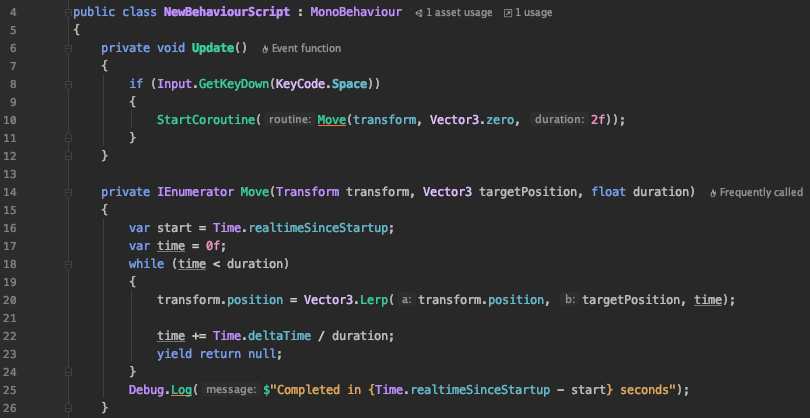Click line number 13 in the gutter
Screen dimensions: 810x418
click(x=11, y=174)
